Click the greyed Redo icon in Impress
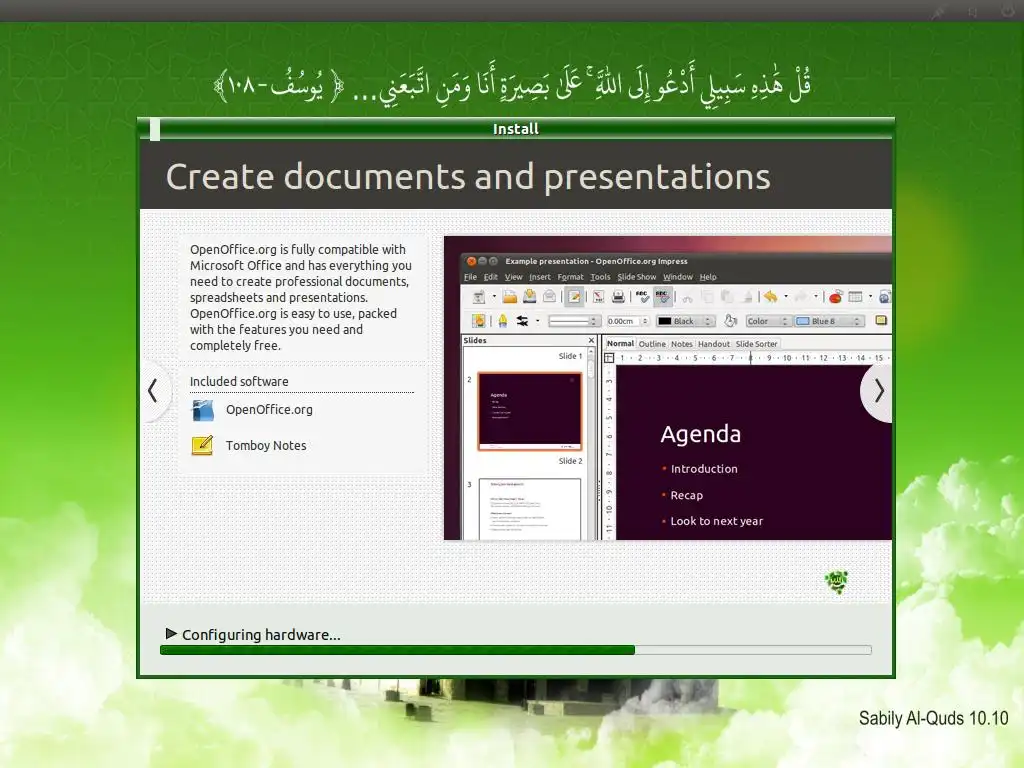This screenshot has width=1024, height=768. (x=801, y=297)
